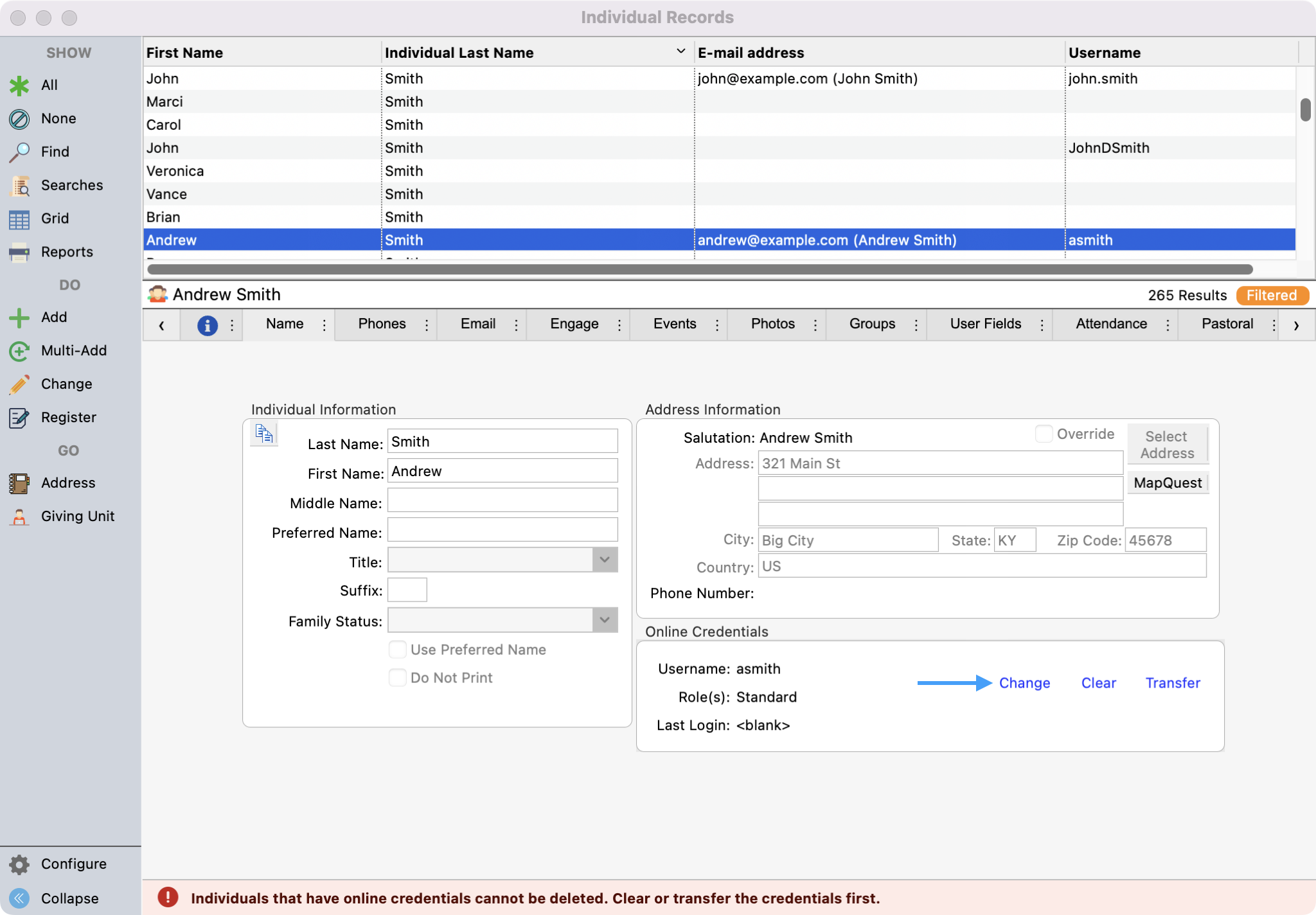1316x915 pixels.
Task: Open the Family Status dropdown
Action: pyautogui.click(x=604, y=620)
